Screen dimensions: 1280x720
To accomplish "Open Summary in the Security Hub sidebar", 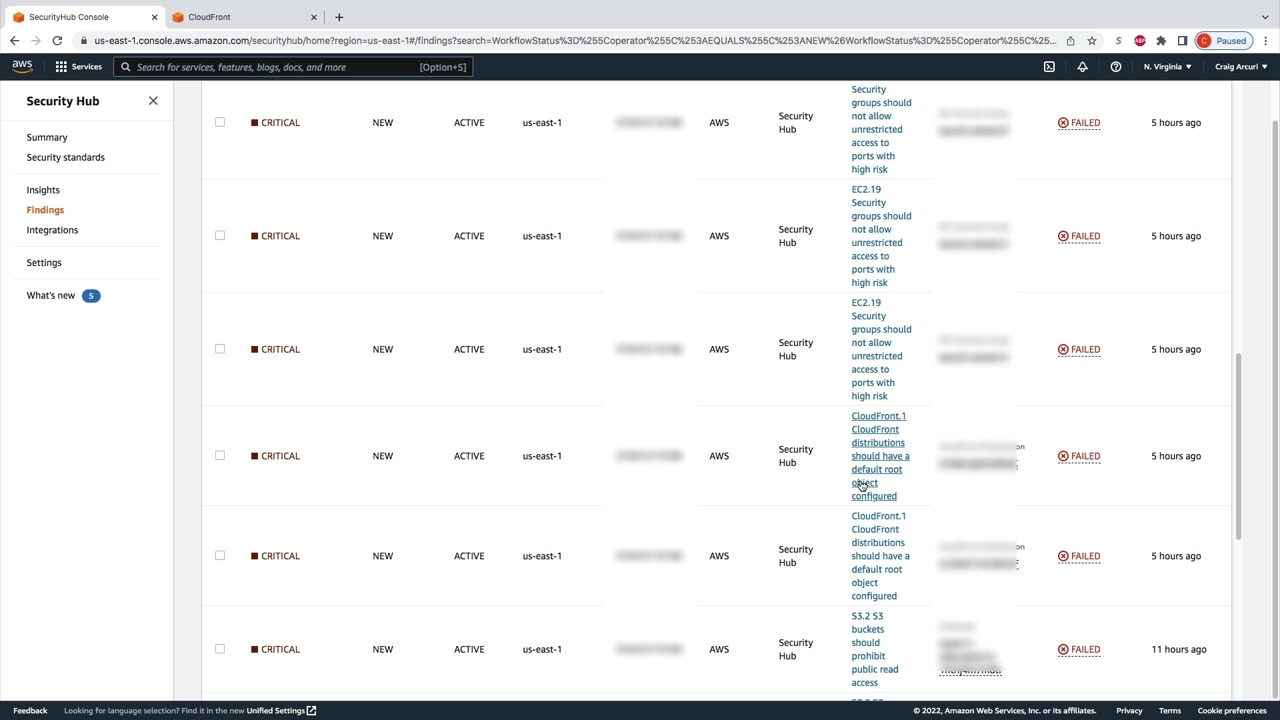I will coord(47,137).
